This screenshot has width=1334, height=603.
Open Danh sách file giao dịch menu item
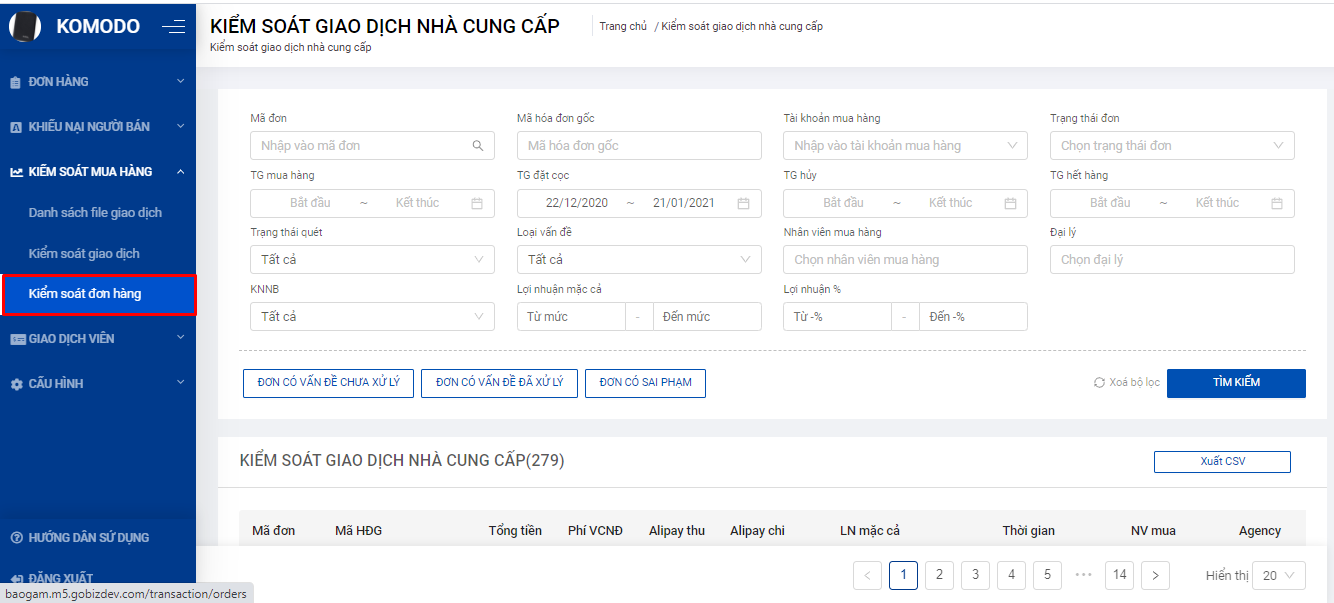(95, 213)
